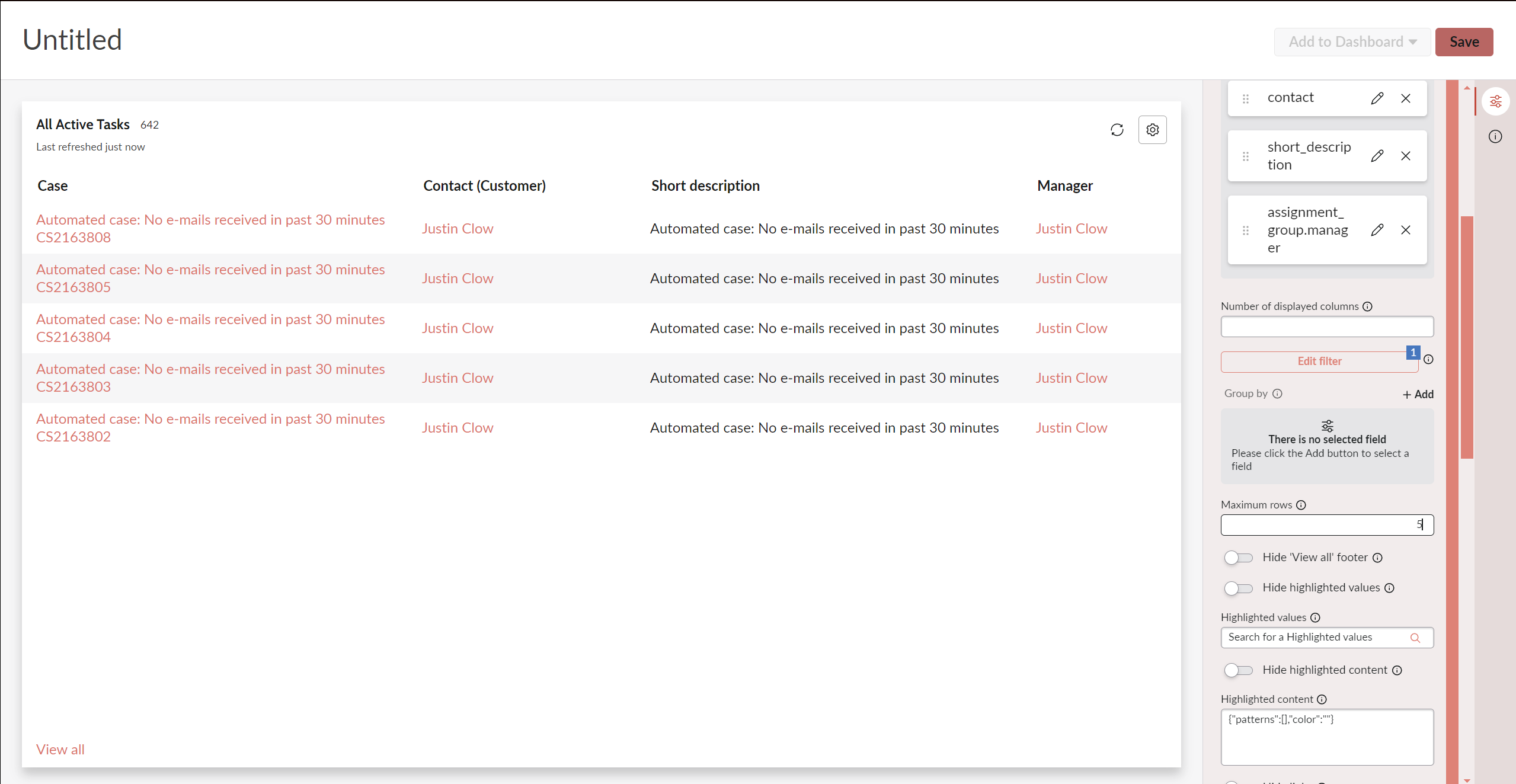Click the Number of displayed columns input
Viewport: 1516px width, 784px height.
pyautogui.click(x=1326, y=327)
